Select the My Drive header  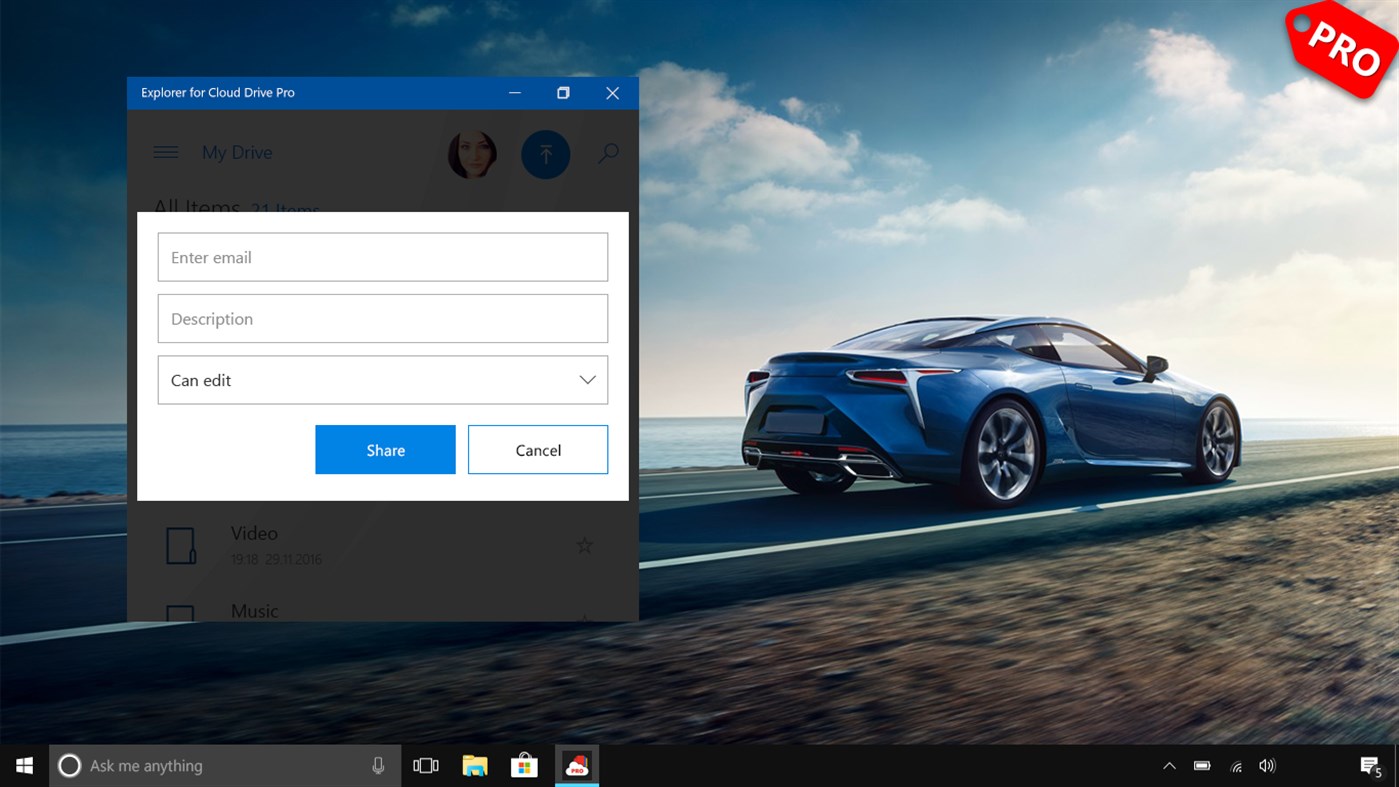tap(237, 152)
